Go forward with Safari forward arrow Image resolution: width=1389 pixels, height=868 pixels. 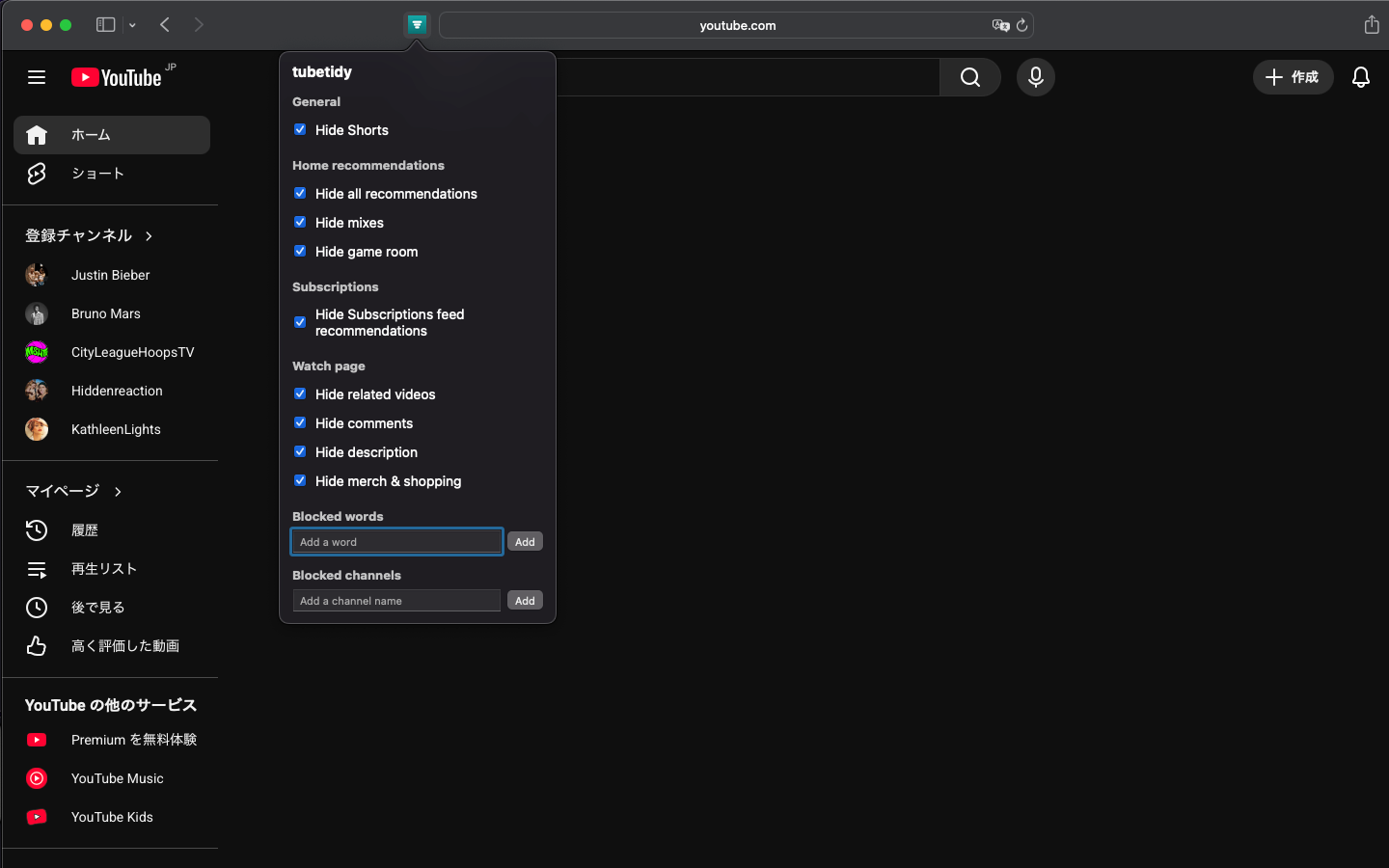pyautogui.click(x=199, y=25)
